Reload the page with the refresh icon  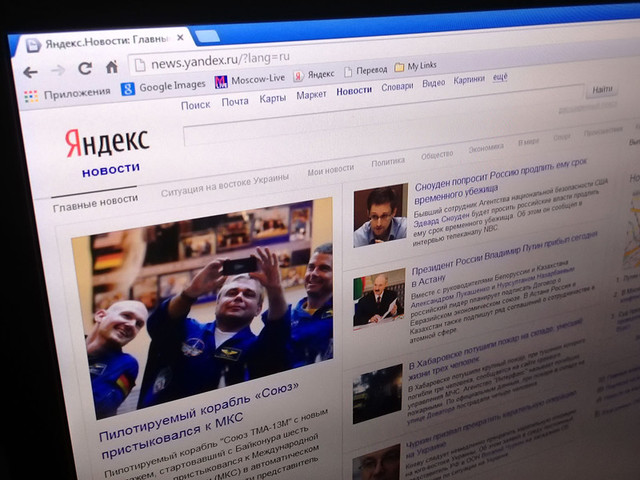85,68
